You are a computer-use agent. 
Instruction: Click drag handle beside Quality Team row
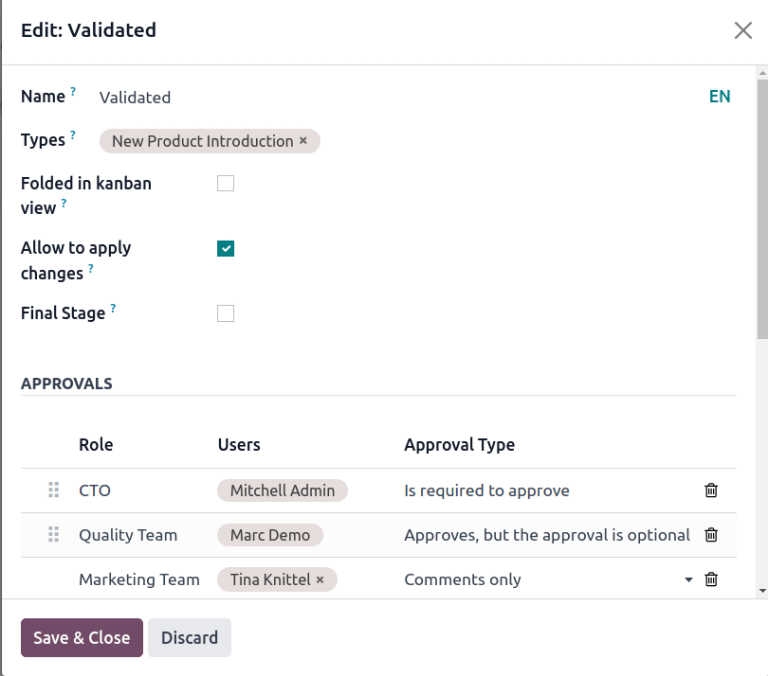54,535
